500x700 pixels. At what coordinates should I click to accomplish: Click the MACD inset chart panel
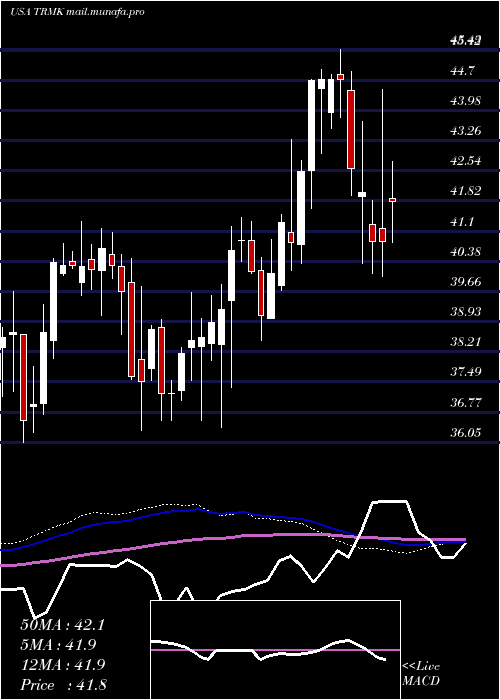(275, 650)
